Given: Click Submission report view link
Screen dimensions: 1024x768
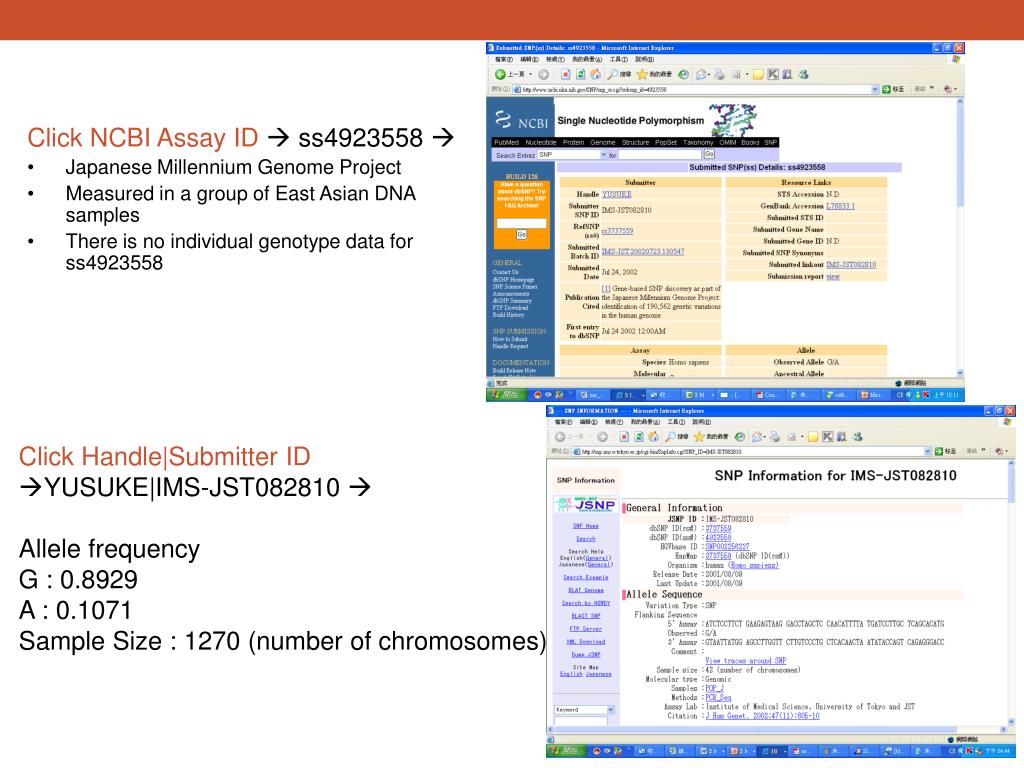Looking at the screenshot, I should point(833,276).
